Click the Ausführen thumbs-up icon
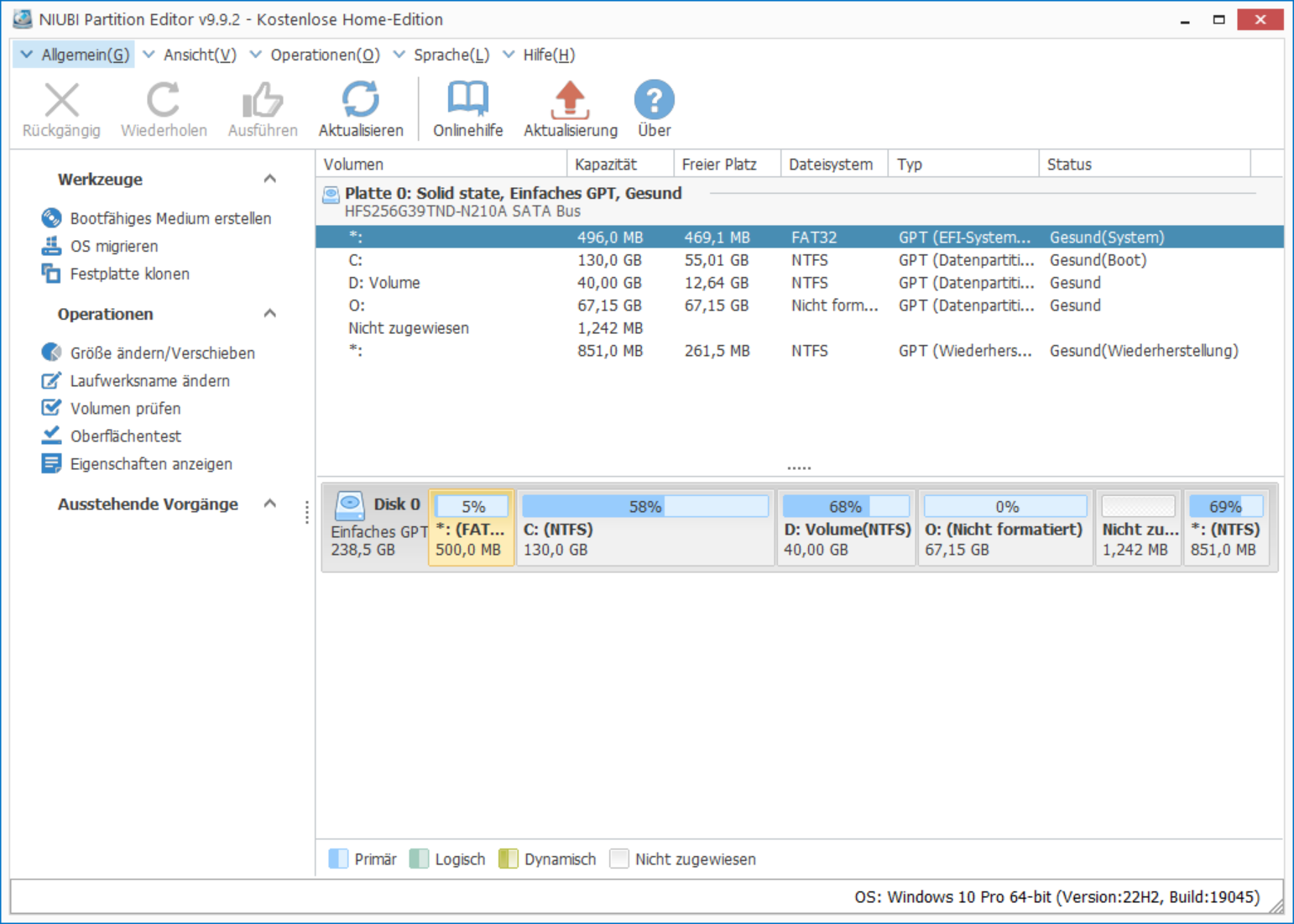 (x=263, y=100)
